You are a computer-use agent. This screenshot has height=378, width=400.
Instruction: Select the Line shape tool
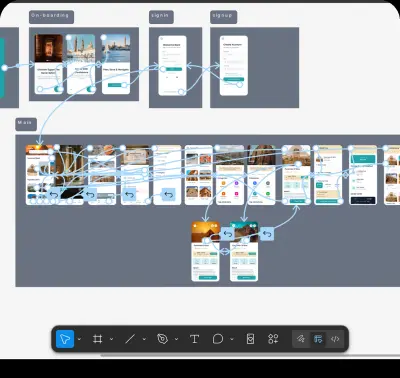pyautogui.click(x=130, y=339)
